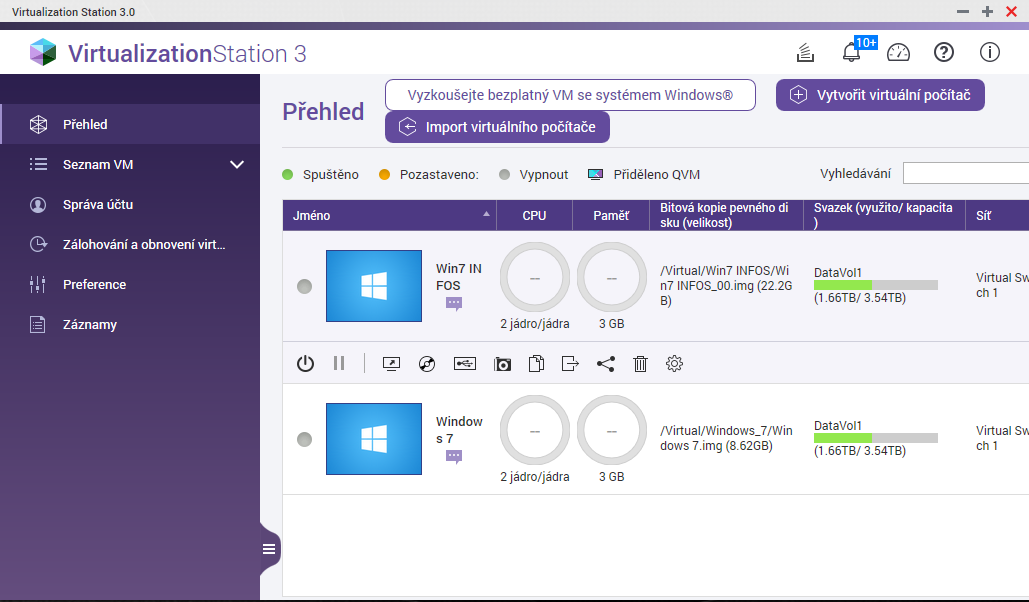Open Zálohování a obnovení sidebar item
This screenshot has height=602, width=1029.
pyautogui.click(x=131, y=244)
